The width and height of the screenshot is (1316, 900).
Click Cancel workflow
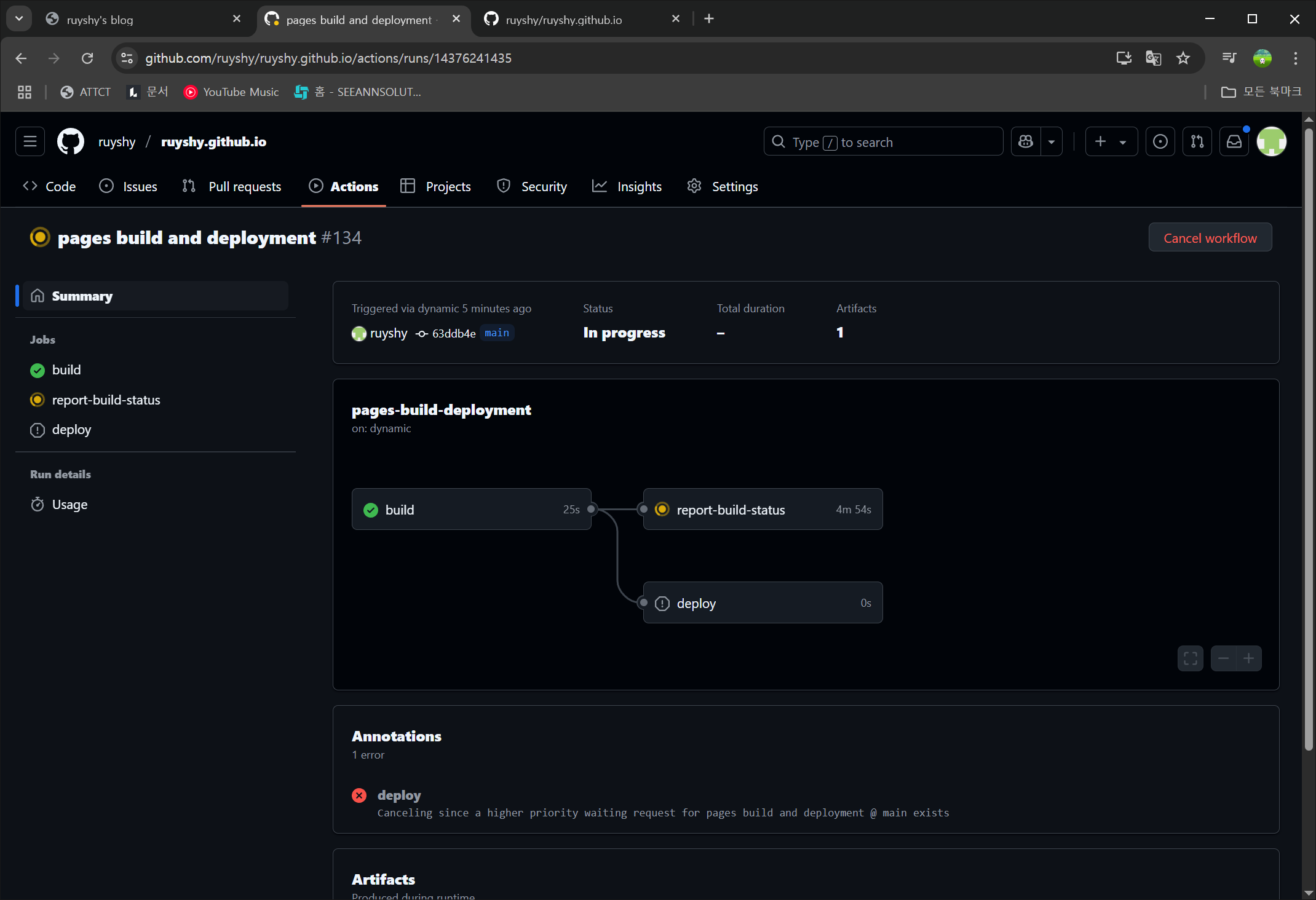click(x=1209, y=237)
